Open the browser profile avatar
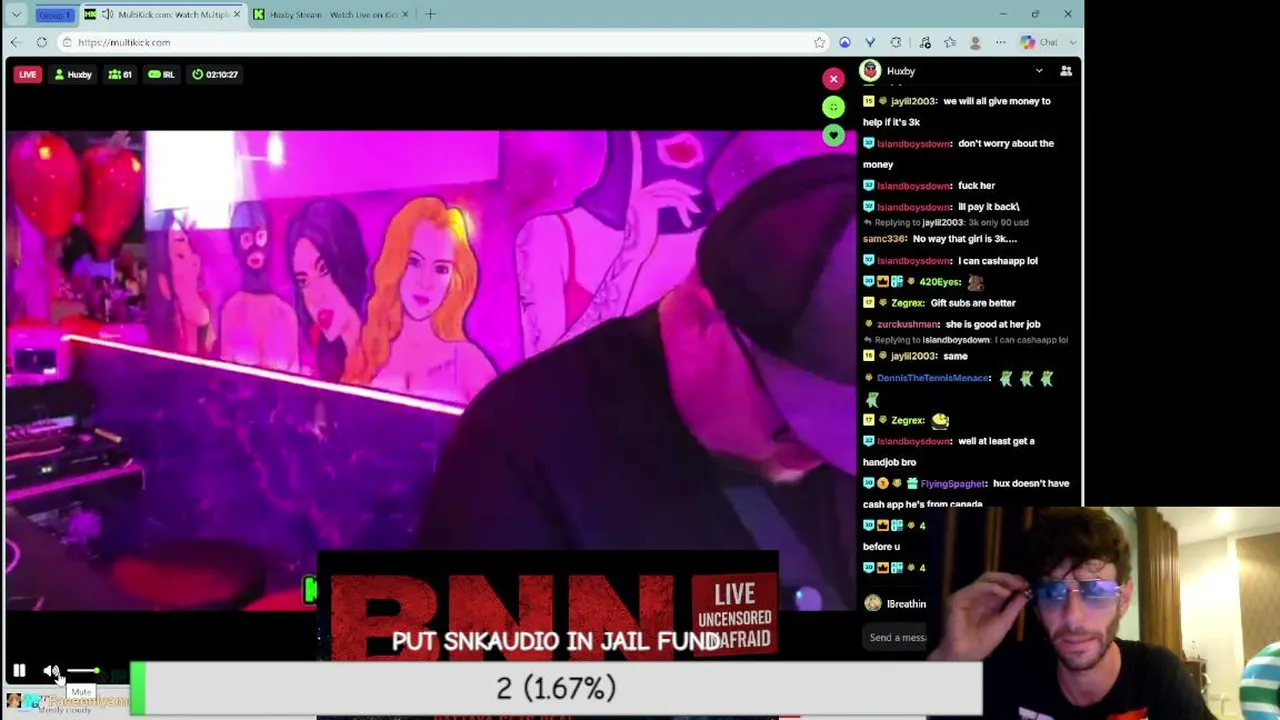 point(975,42)
